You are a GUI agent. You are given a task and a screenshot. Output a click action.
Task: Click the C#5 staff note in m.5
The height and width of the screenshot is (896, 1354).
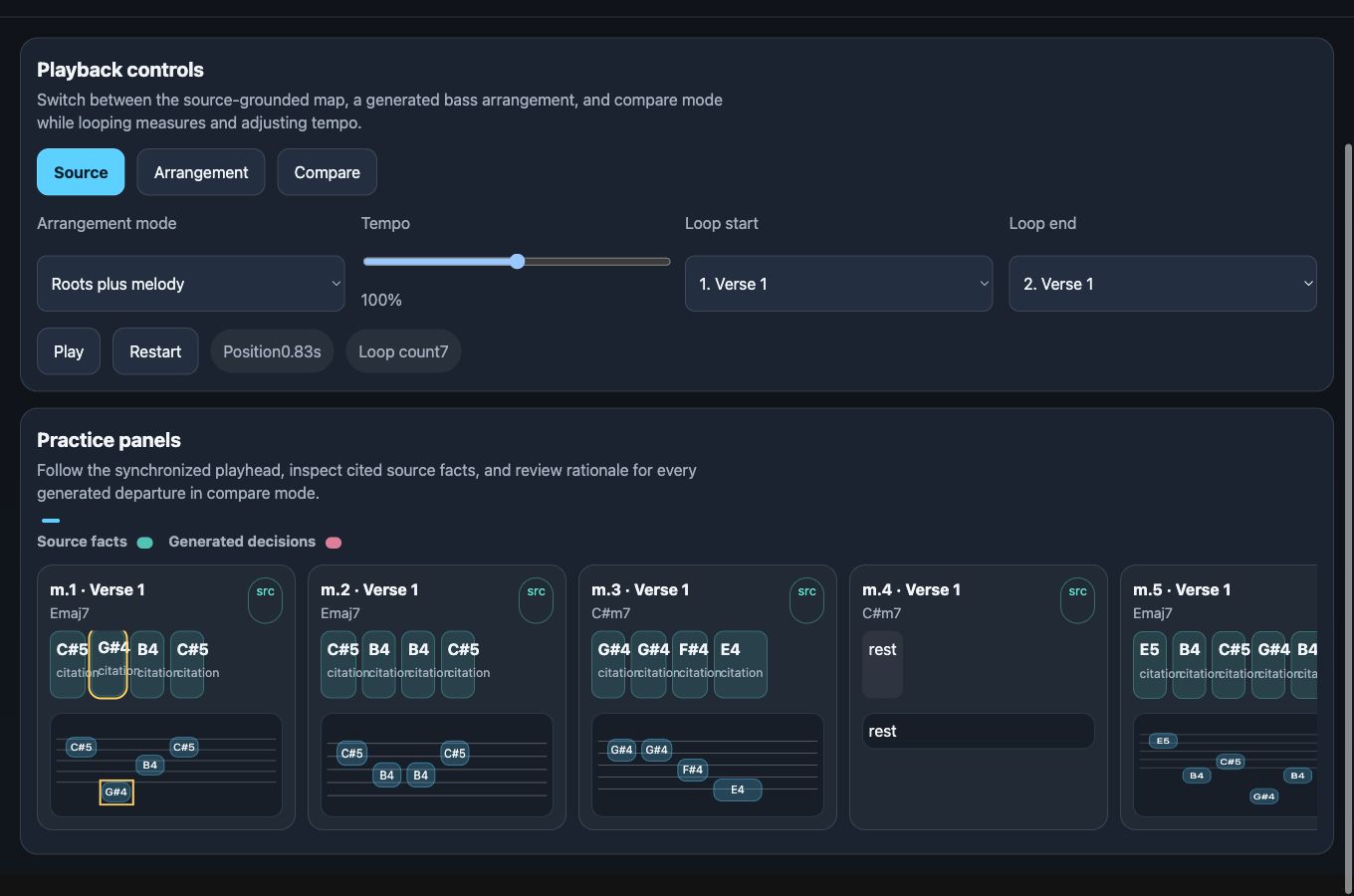(1231, 762)
